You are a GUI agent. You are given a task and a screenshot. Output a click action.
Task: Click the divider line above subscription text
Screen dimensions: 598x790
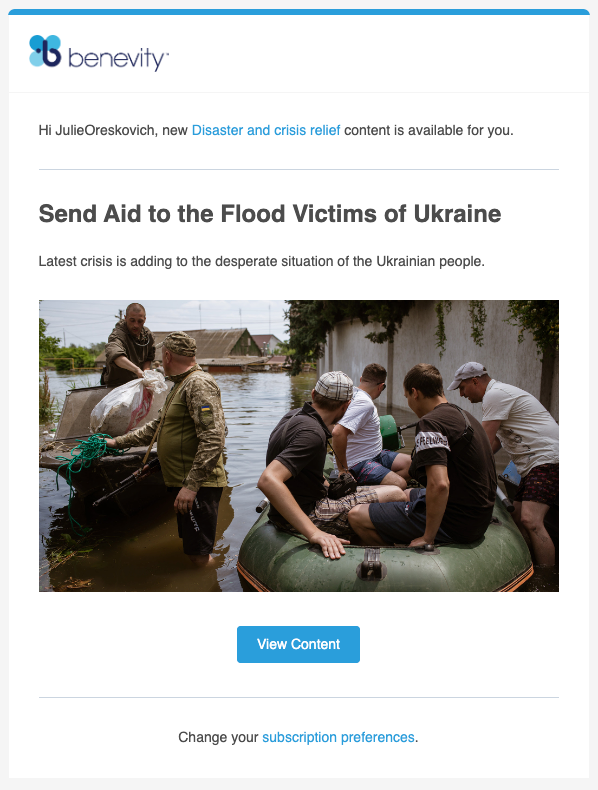(299, 698)
